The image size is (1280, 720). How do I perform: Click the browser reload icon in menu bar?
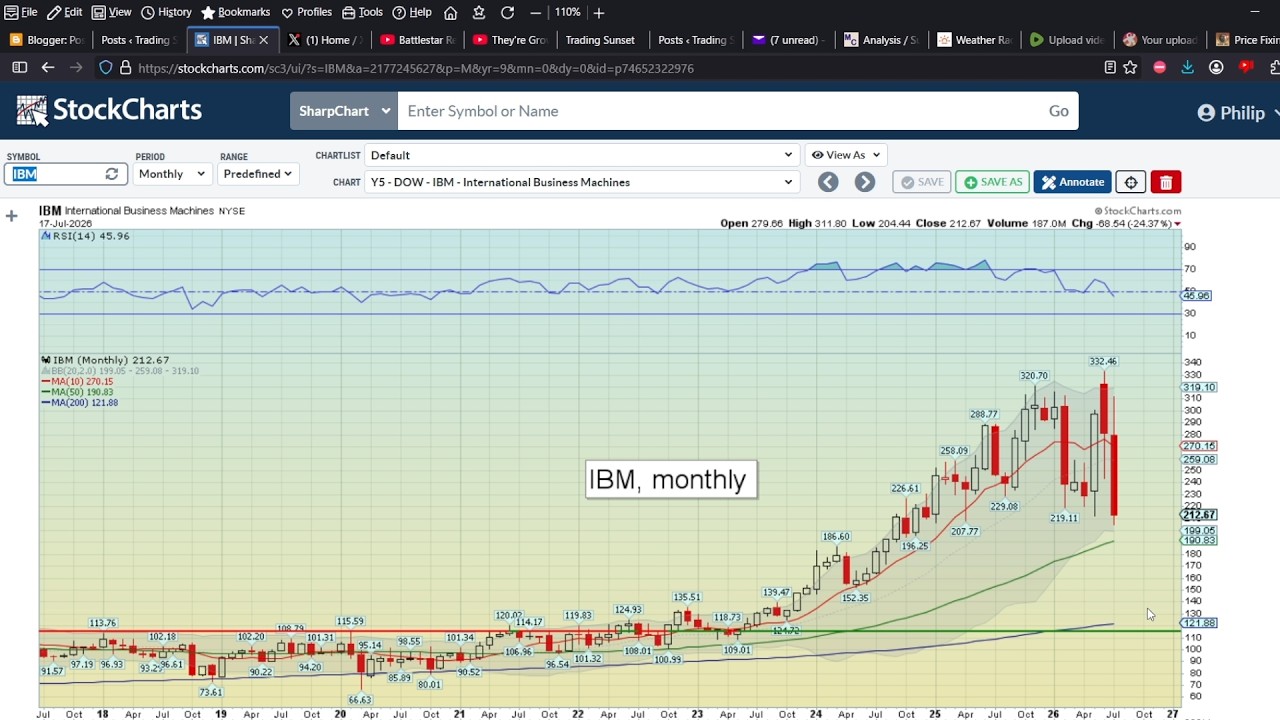507,12
